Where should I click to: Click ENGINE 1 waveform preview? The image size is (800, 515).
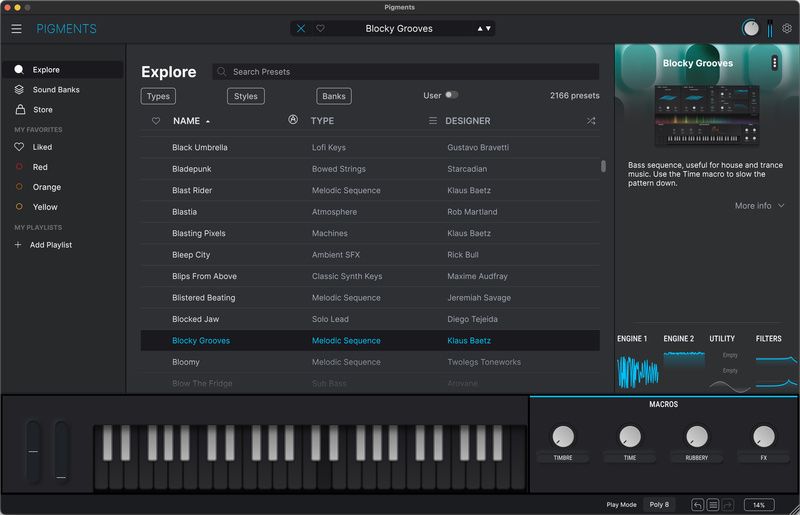(x=637, y=372)
